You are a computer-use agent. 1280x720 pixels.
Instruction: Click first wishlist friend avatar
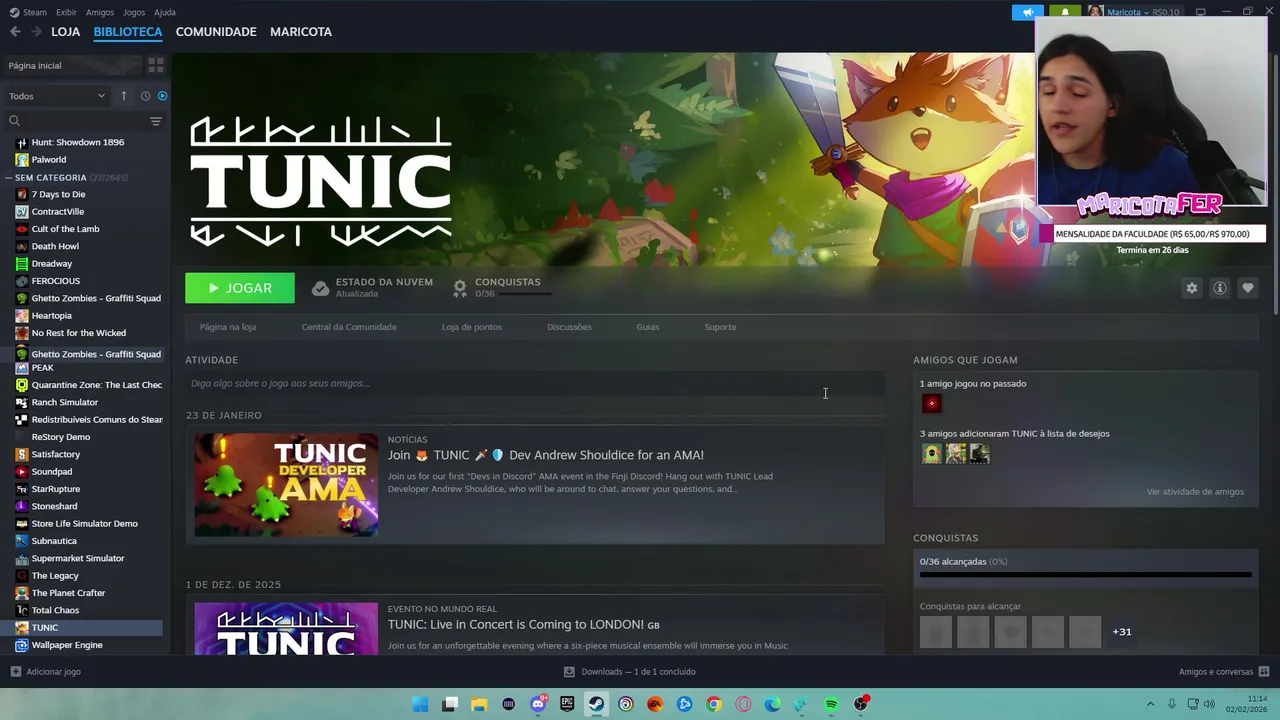[932, 454]
